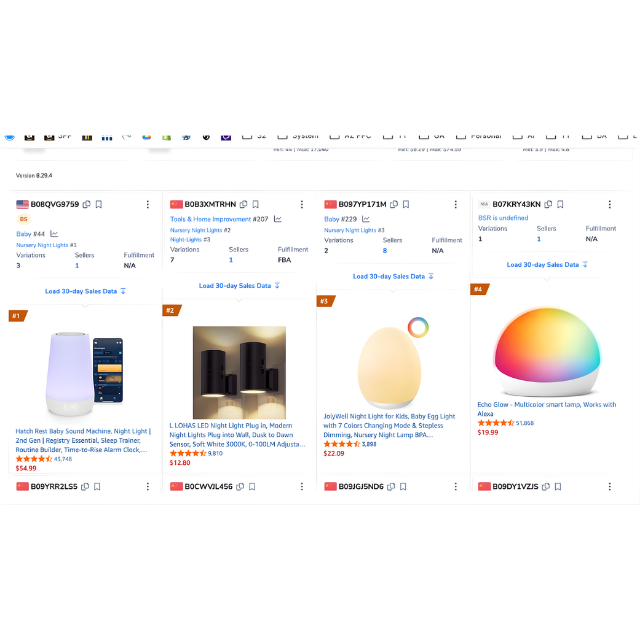Open JolyWell Night Light product title
The height and width of the screenshot is (640, 640).
coord(389,425)
